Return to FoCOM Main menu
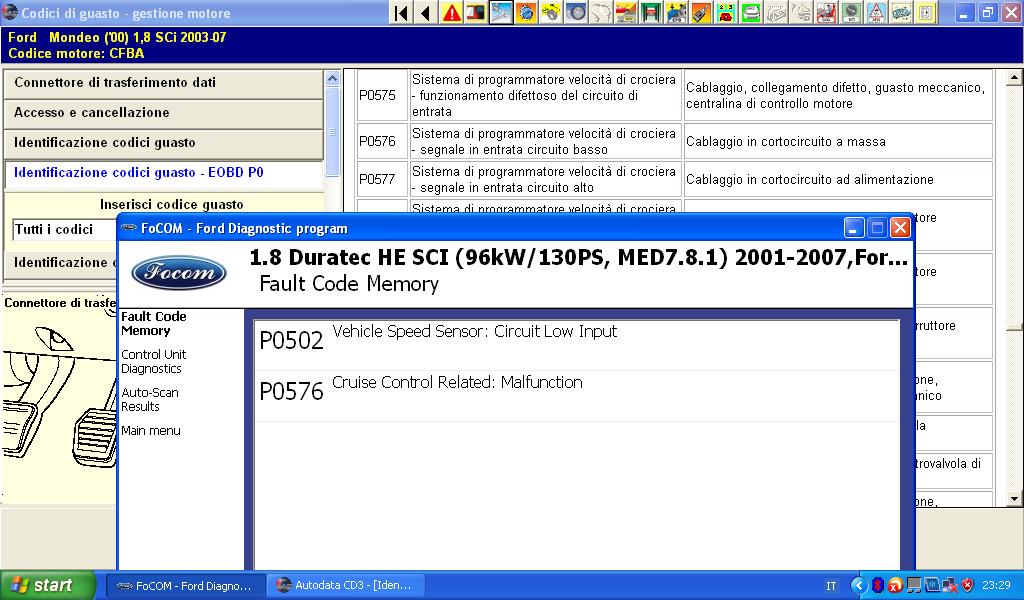The height and width of the screenshot is (600, 1024). (x=151, y=431)
